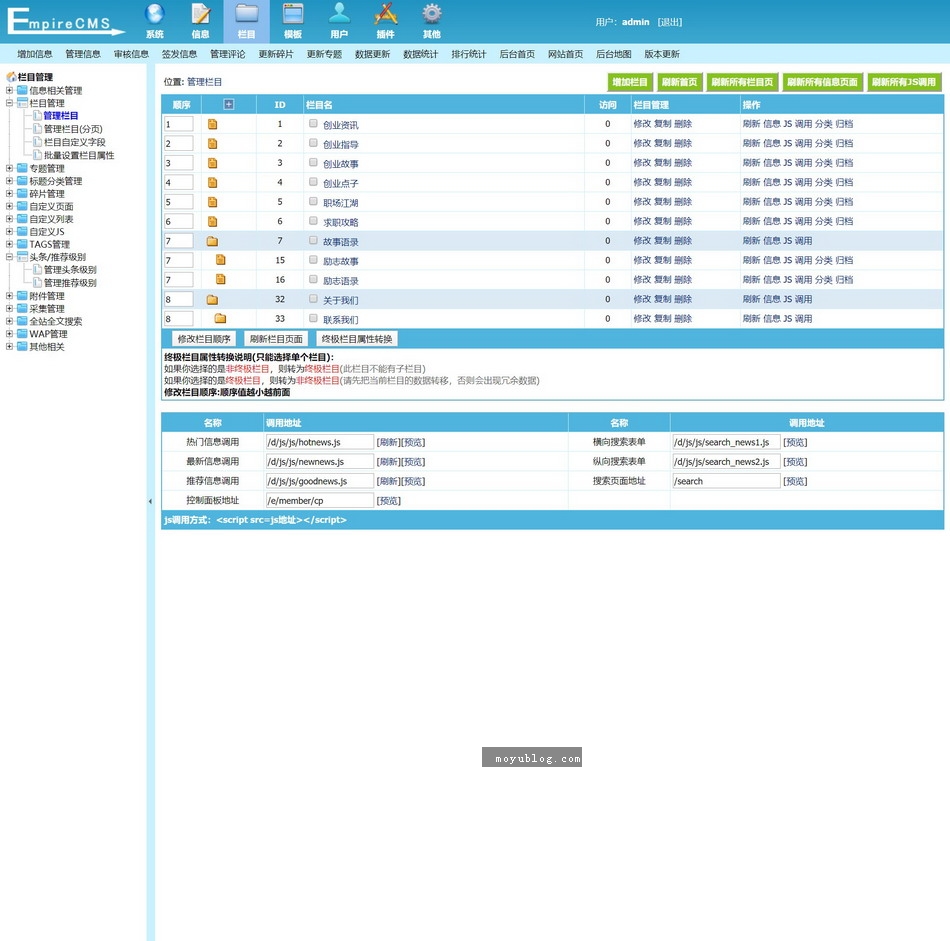Screen dimensions: 950x941
Task: Open 数据更新 in the submenu bar
Action: click(373, 54)
